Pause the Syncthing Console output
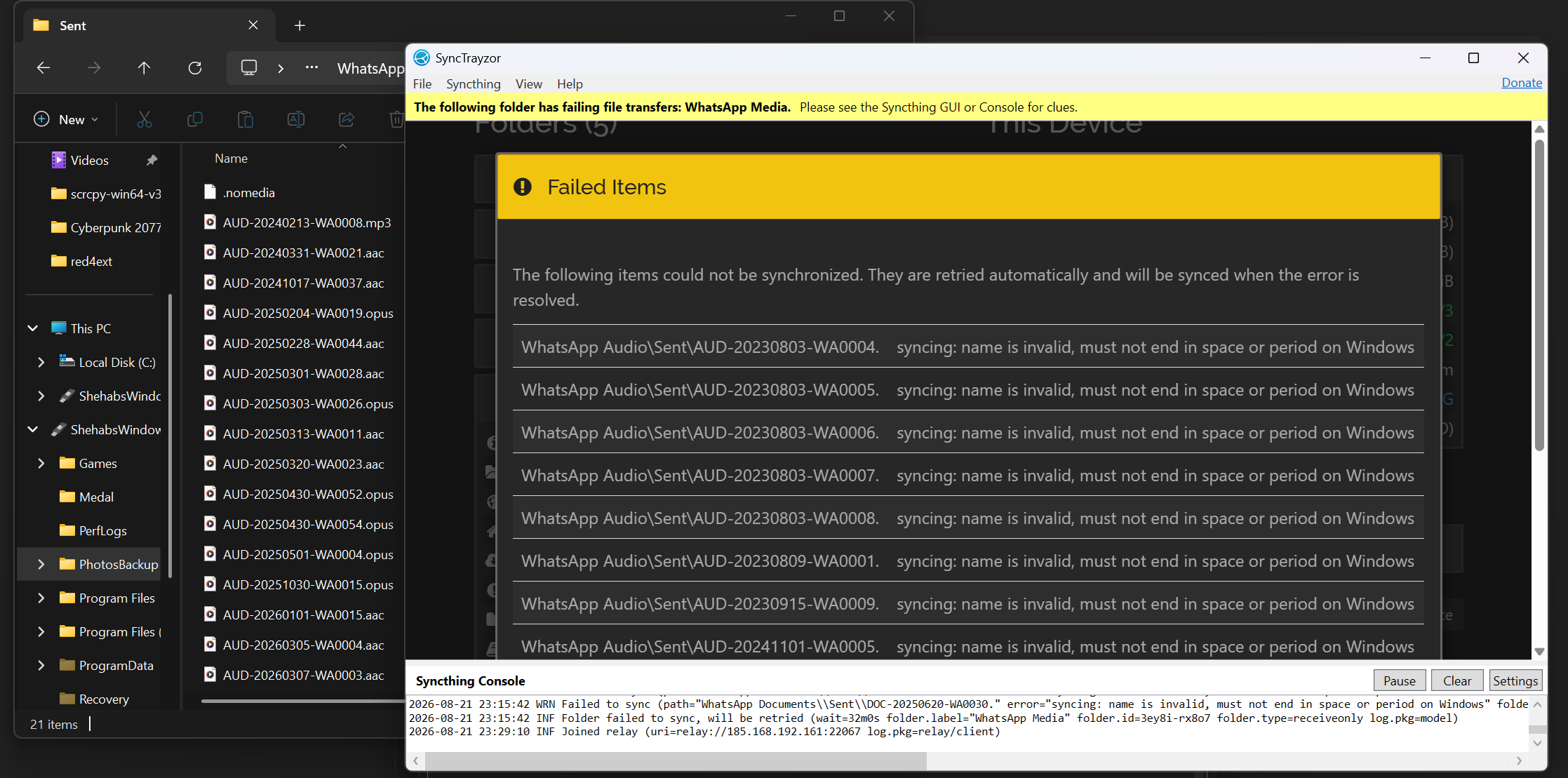This screenshot has height=778, width=1568. click(x=1399, y=680)
